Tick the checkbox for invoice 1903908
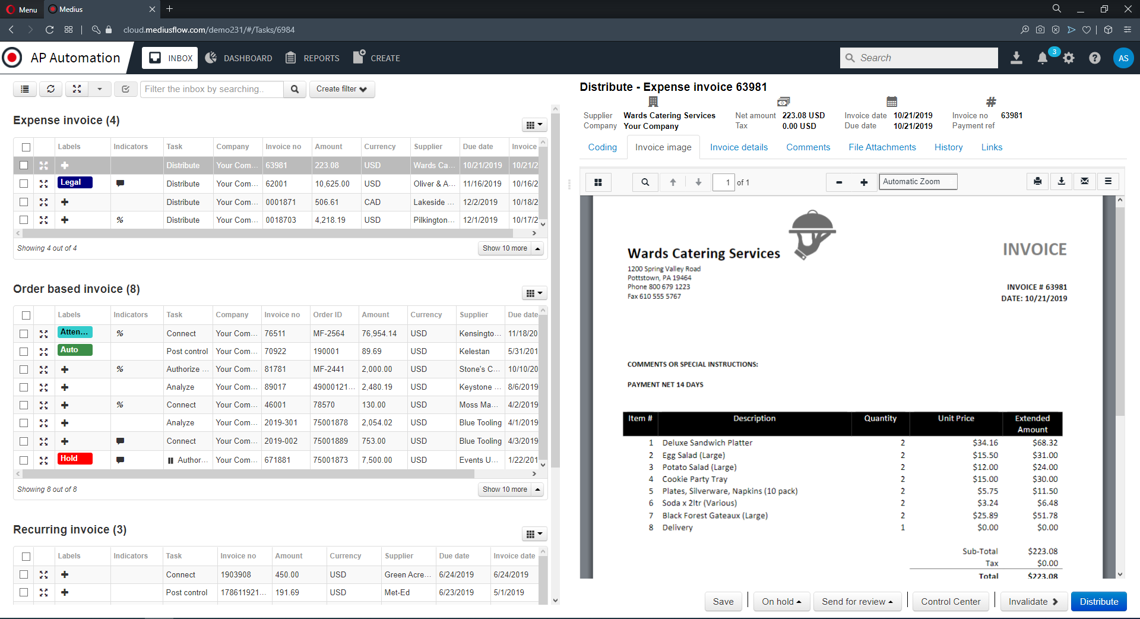 (x=25, y=574)
